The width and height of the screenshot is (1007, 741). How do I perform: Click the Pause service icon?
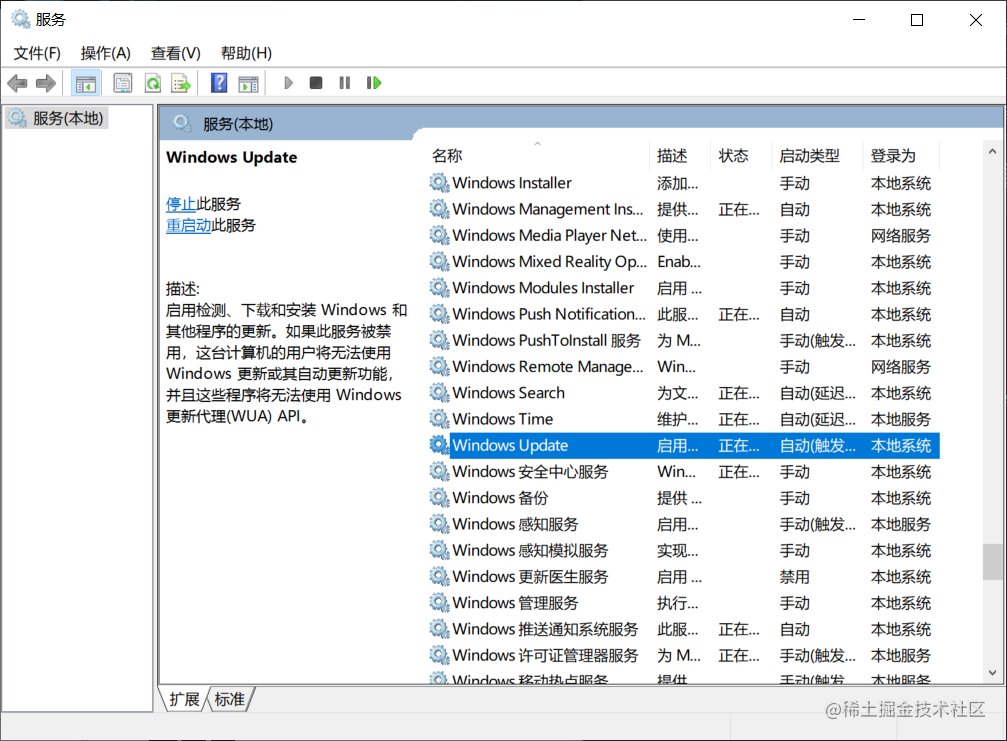point(343,82)
